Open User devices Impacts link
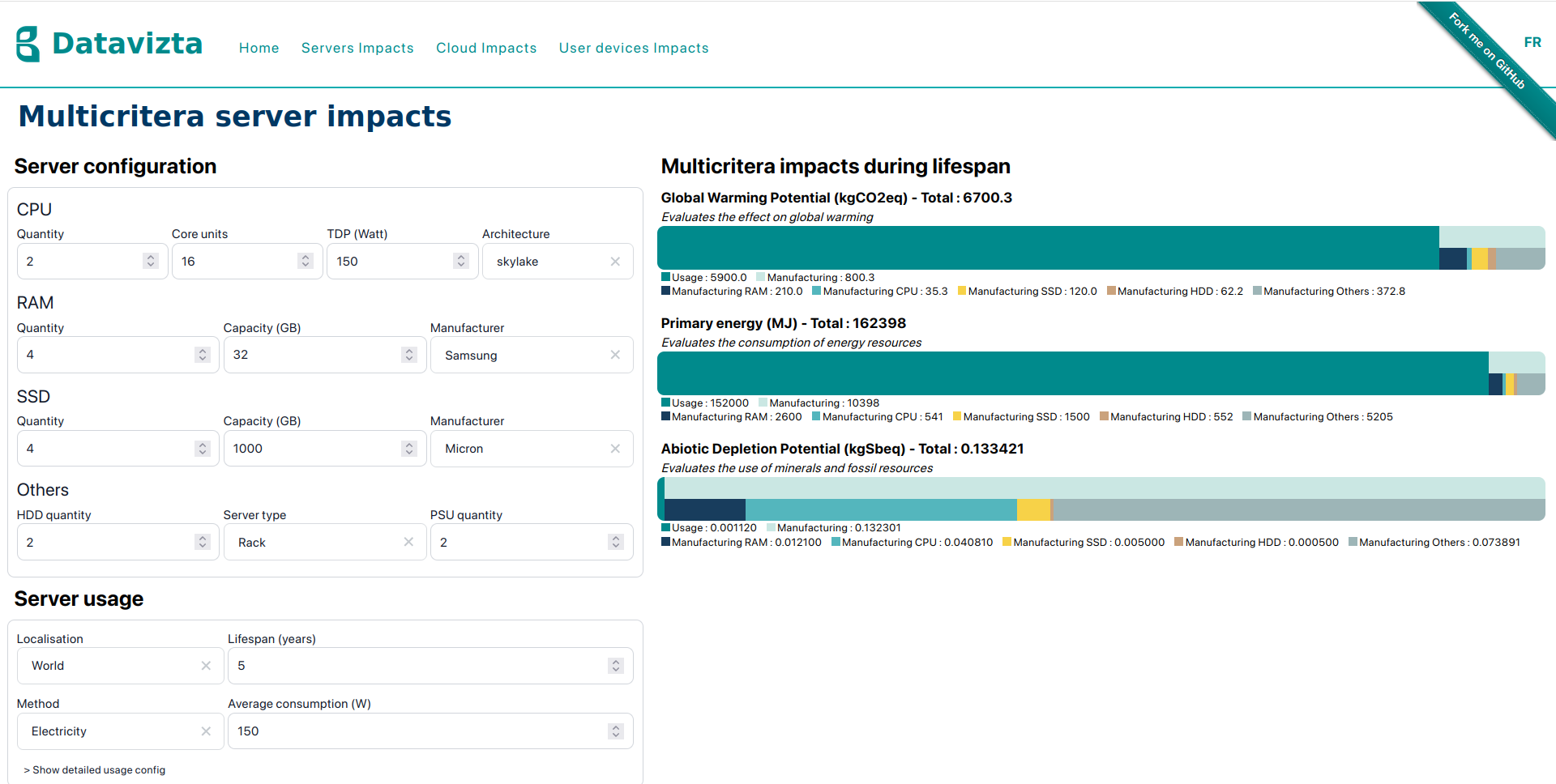 coord(634,48)
